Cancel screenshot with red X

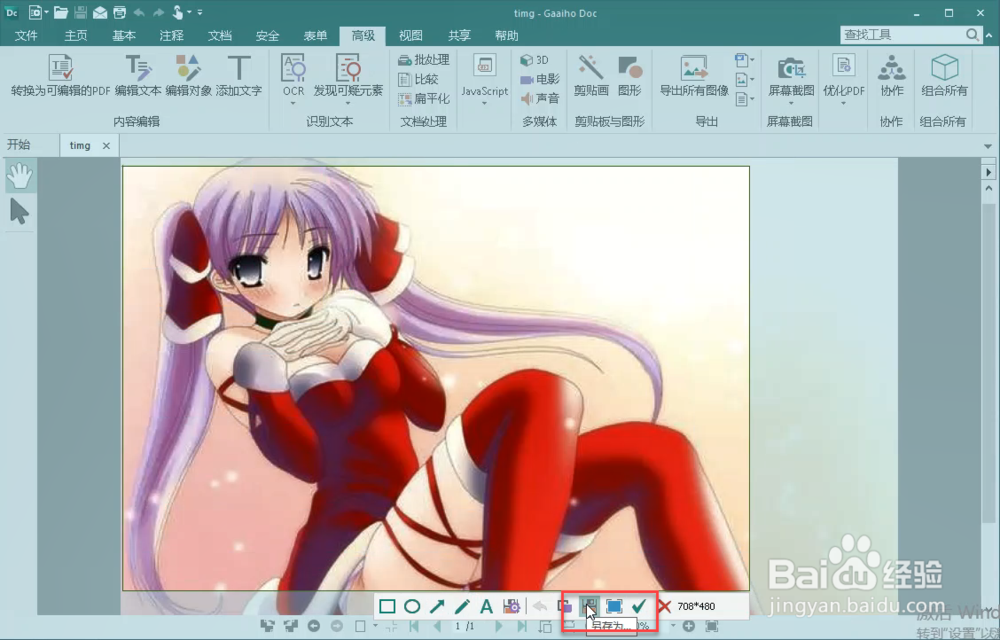665,606
